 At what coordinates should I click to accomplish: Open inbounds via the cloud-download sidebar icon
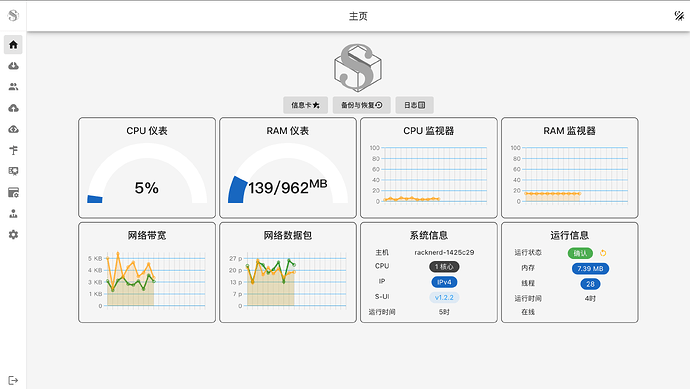point(13,66)
